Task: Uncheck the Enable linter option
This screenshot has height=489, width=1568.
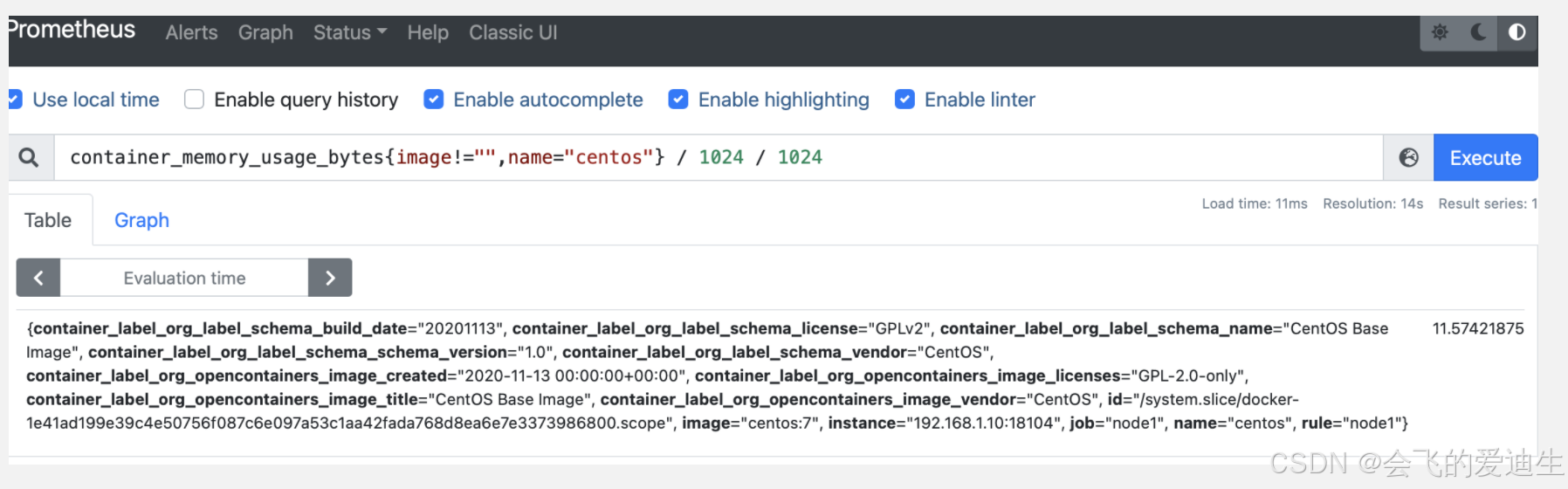Action: pyautogui.click(x=904, y=100)
